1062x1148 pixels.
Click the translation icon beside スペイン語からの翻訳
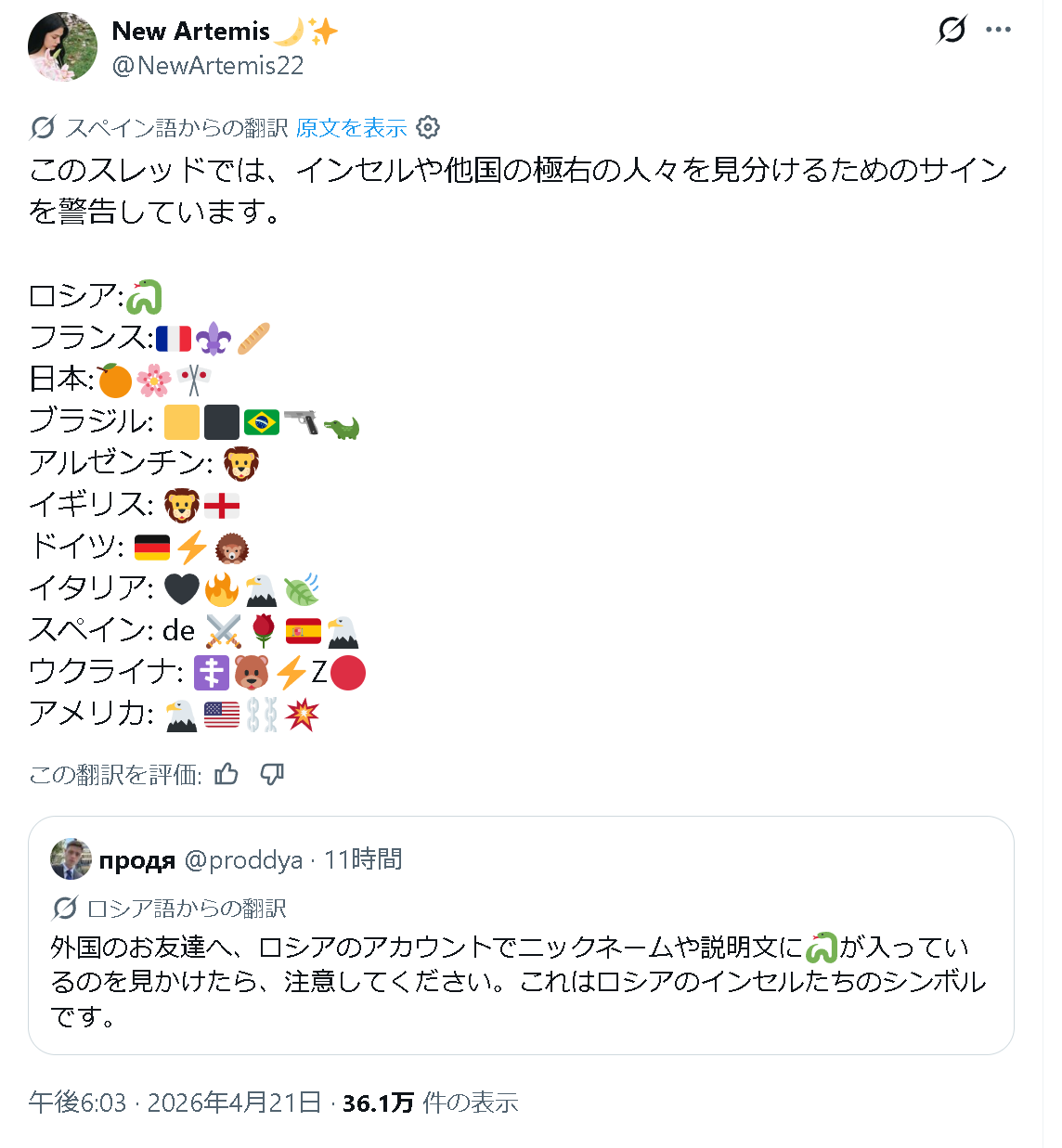pos(43,127)
